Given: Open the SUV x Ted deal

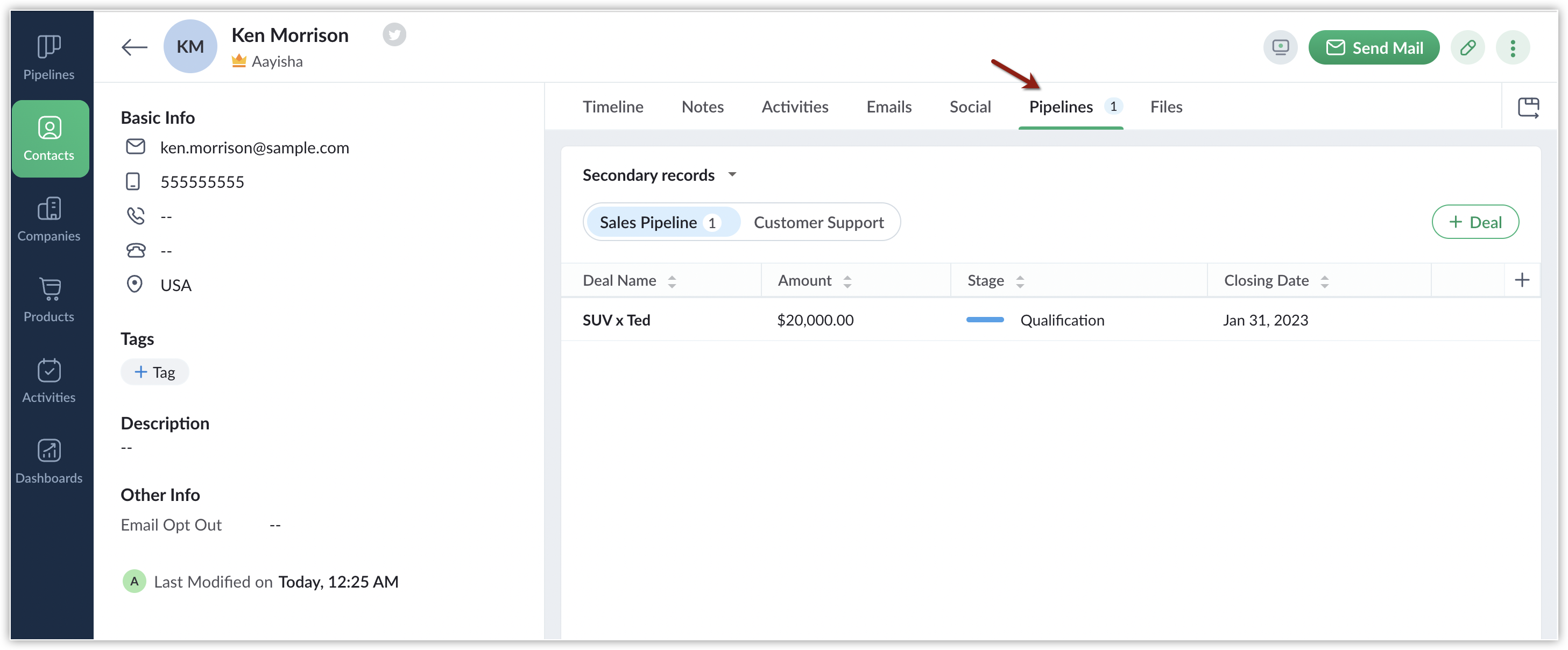Looking at the screenshot, I should 616,320.
